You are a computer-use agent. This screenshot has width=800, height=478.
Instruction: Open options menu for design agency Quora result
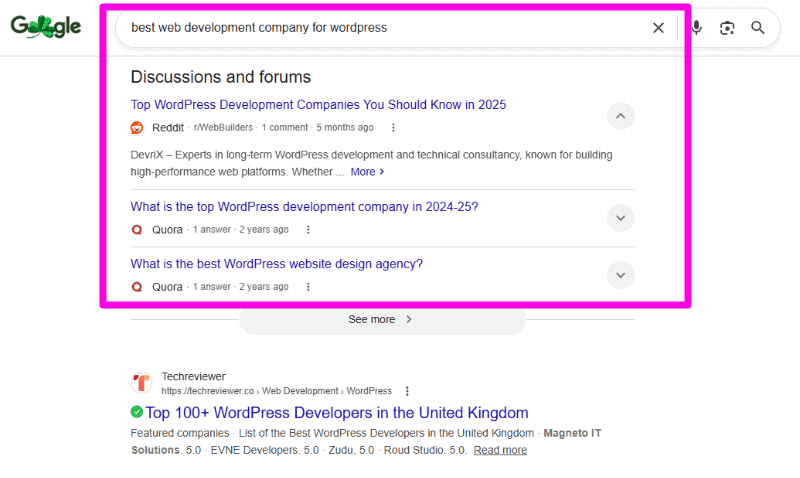coord(308,287)
